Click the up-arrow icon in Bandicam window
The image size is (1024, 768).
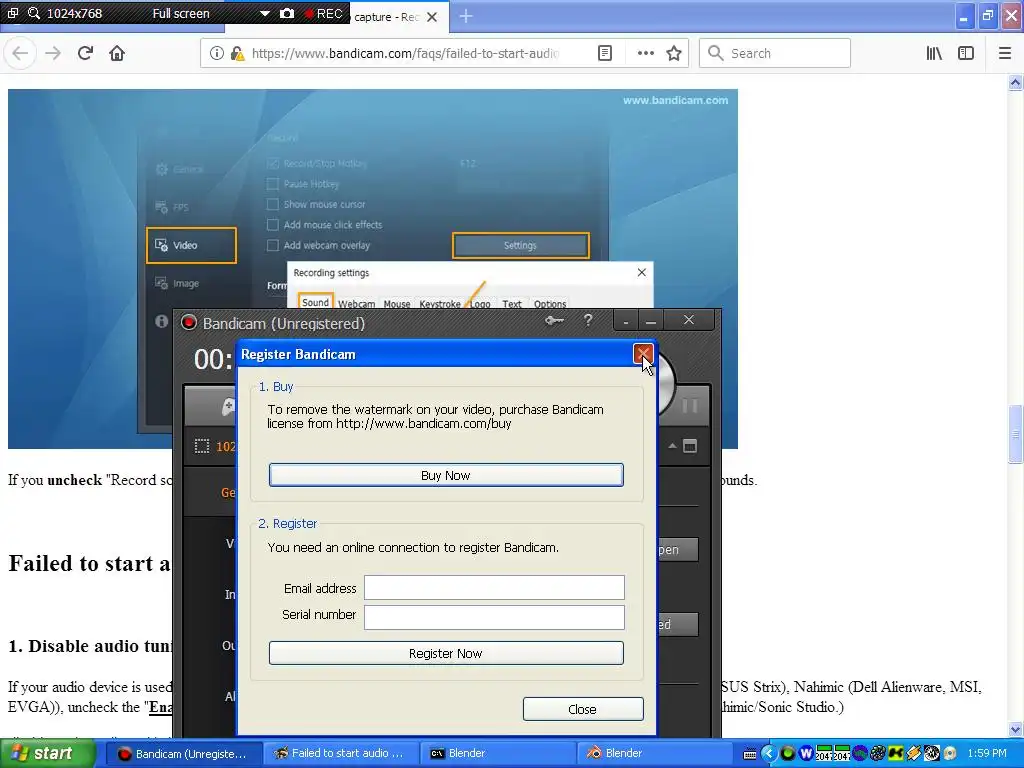(672, 446)
